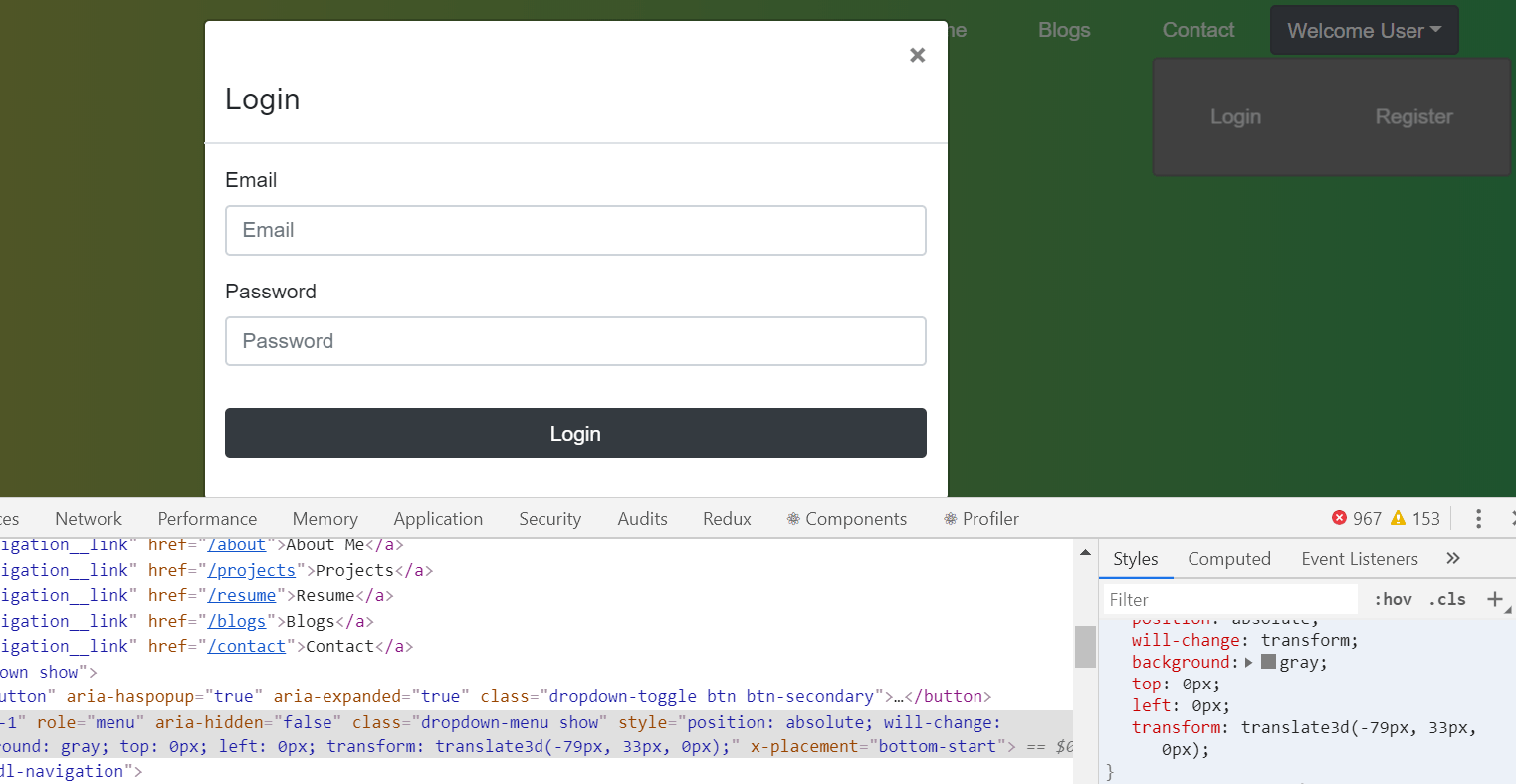Click the plus icon to add new style rule

click(x=1496, y=598)
